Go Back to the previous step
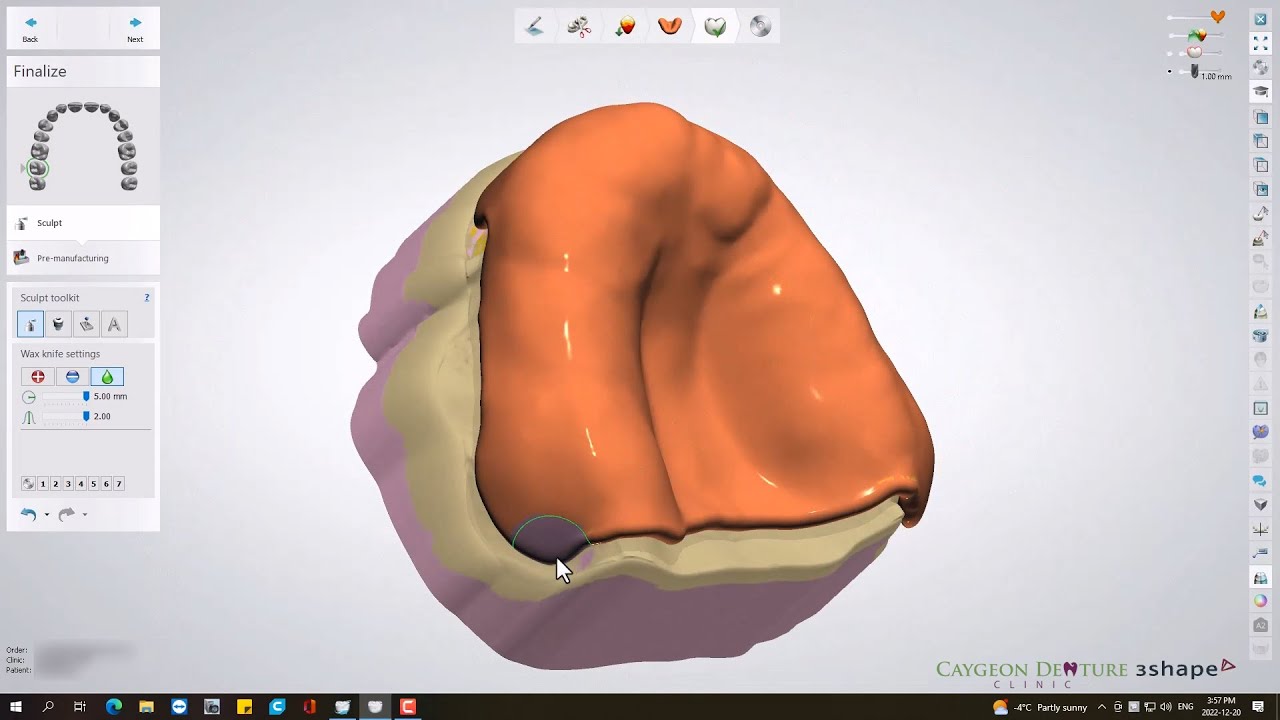Screen dimensions: 1280x720 [x=30, y=29]
